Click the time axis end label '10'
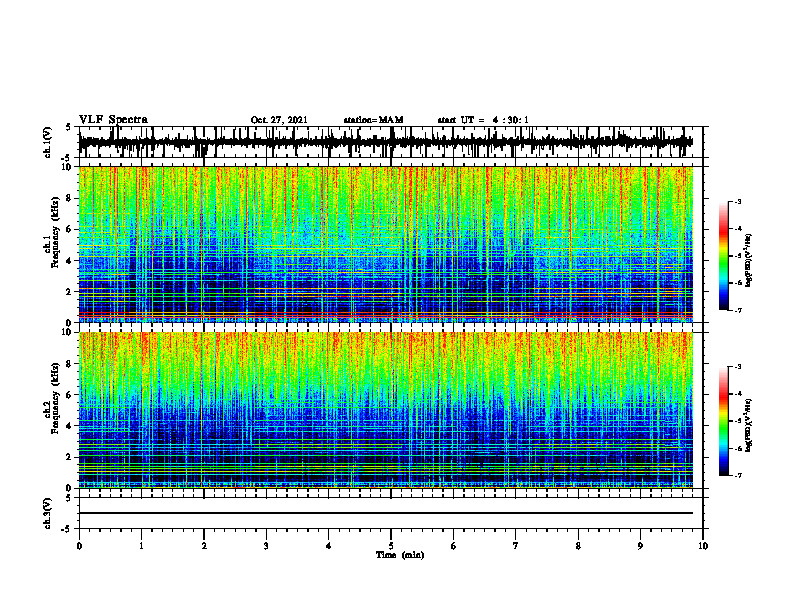 [x=703, y=546]
